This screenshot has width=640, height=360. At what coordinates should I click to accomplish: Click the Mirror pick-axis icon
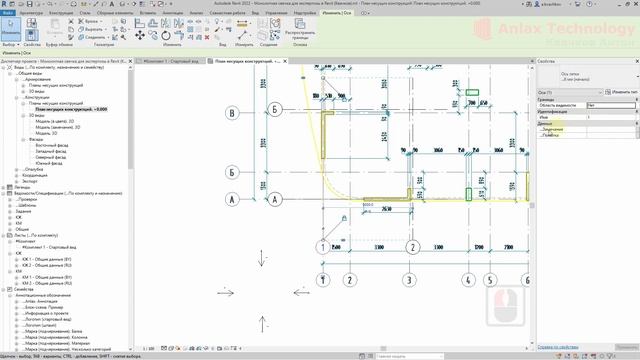[x=166, y=23]
